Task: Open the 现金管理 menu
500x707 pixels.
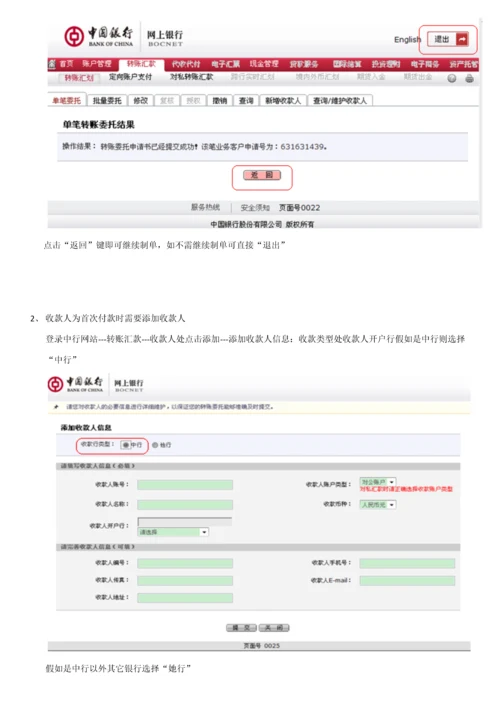Action: coord(264,64)
